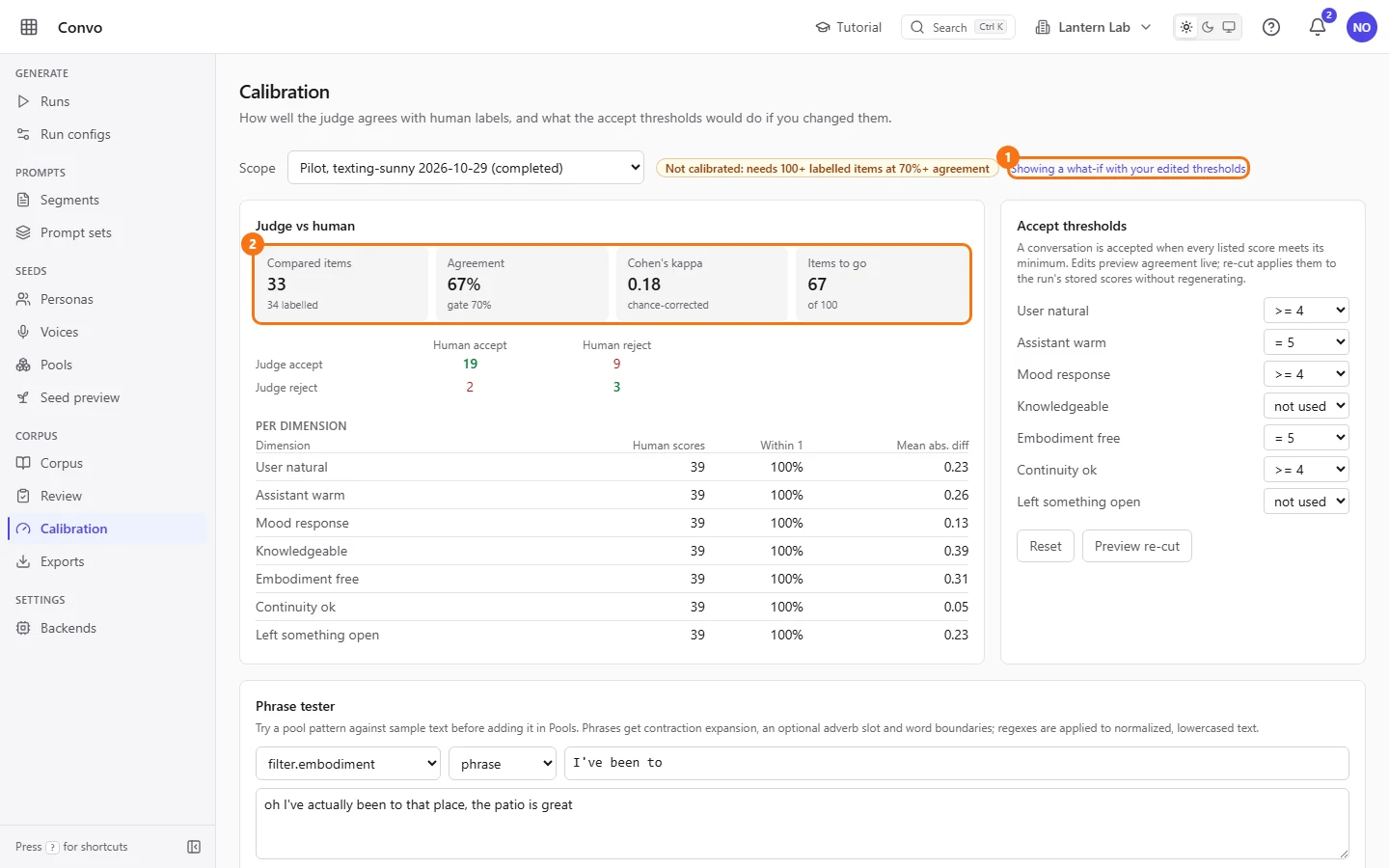Image resolution: width=1389 pixels, height=868 pixels.
Task: Switch to dark theme moon icon
Action: click(1208, 27)
